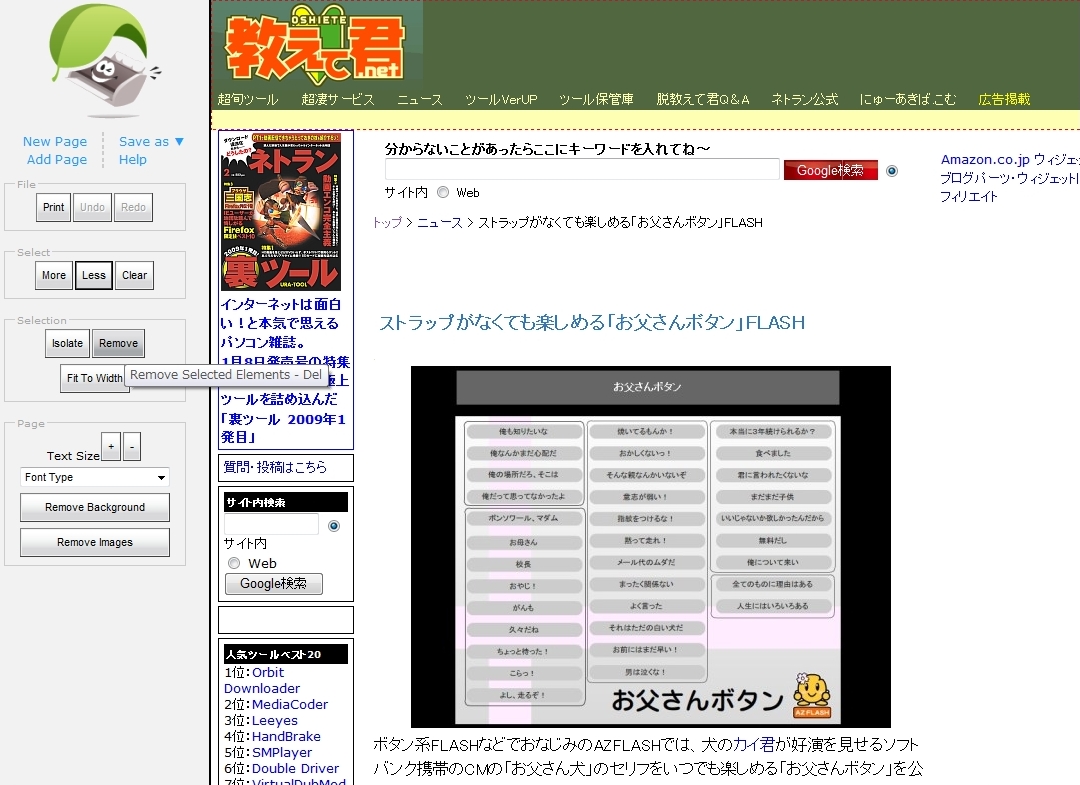The image size is (1080, 785).
Task: Select the Web radio in the sidebar search box
Action: (x=234, y=563)
